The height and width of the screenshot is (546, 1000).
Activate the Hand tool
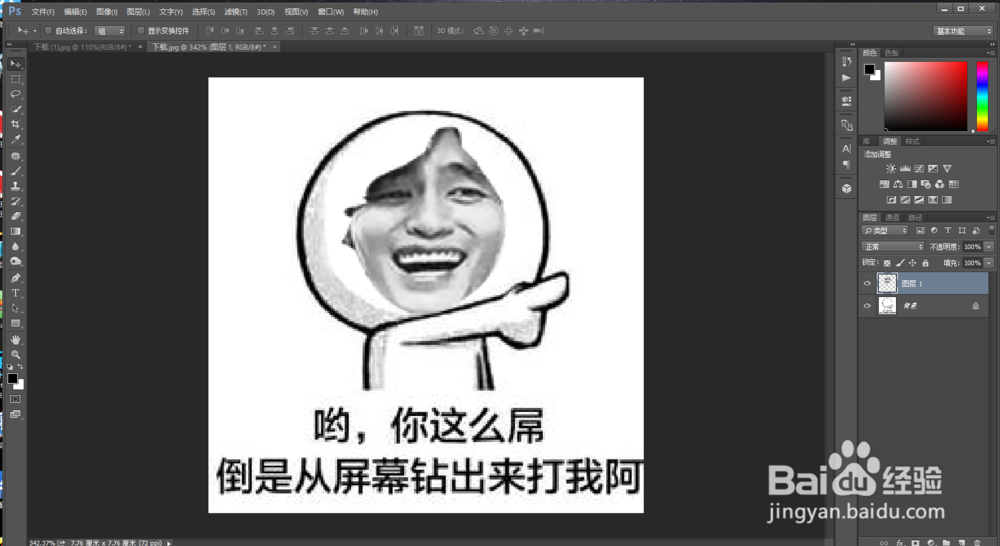[x=16, y=339]
